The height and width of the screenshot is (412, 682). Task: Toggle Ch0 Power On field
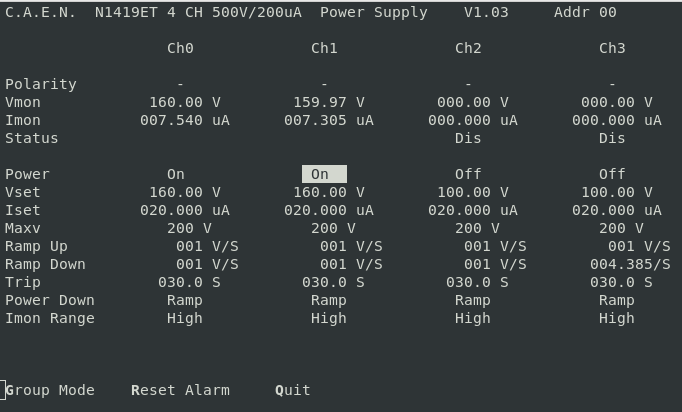click(x=176, y=174)
